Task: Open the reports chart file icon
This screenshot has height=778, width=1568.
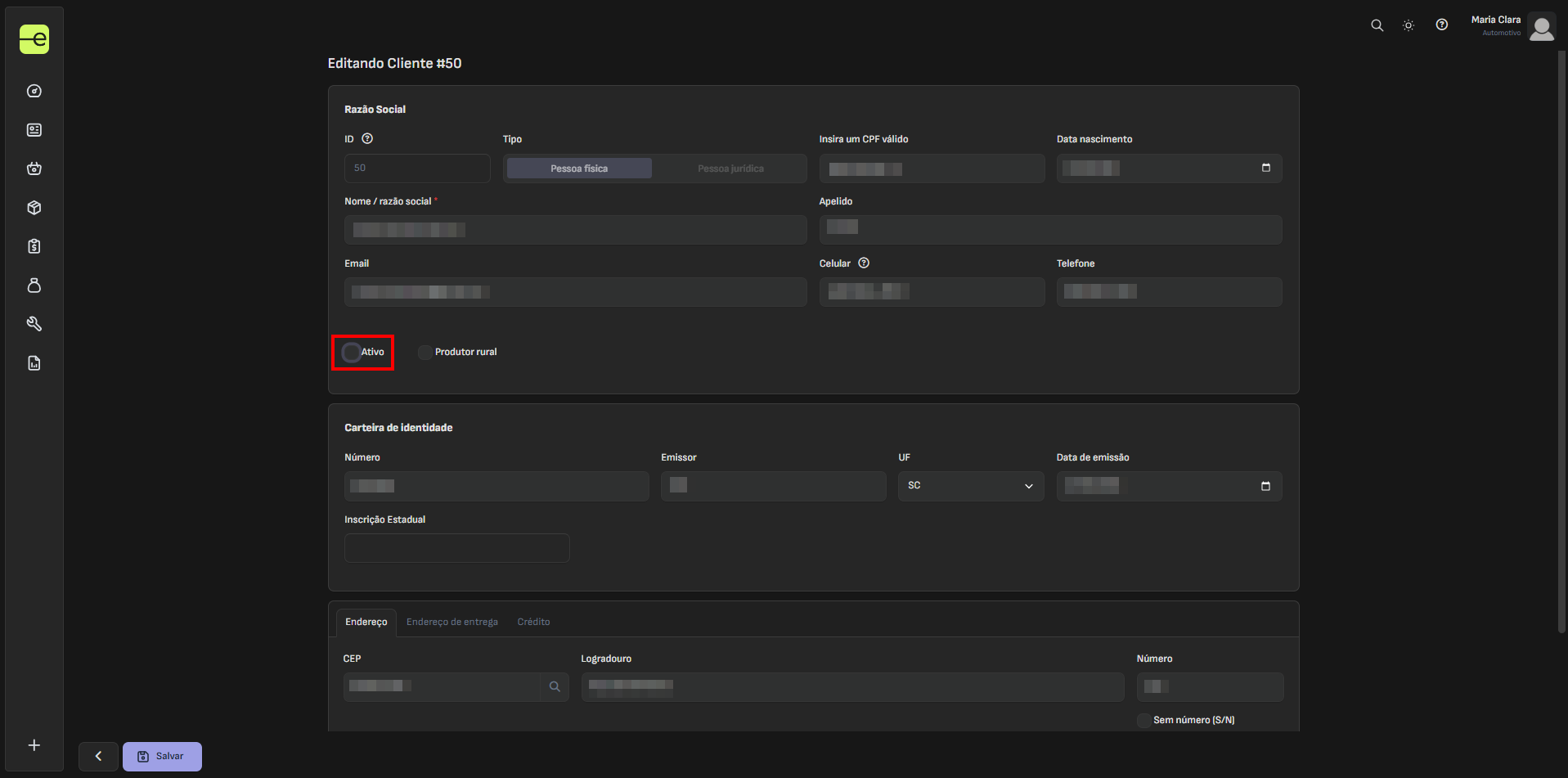Action: pos(34,363)
